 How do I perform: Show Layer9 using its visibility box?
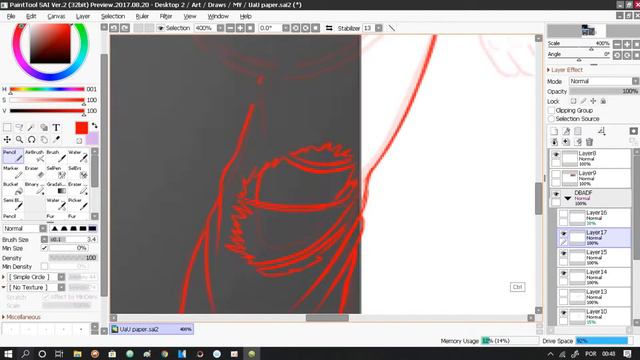click(556, 174)
